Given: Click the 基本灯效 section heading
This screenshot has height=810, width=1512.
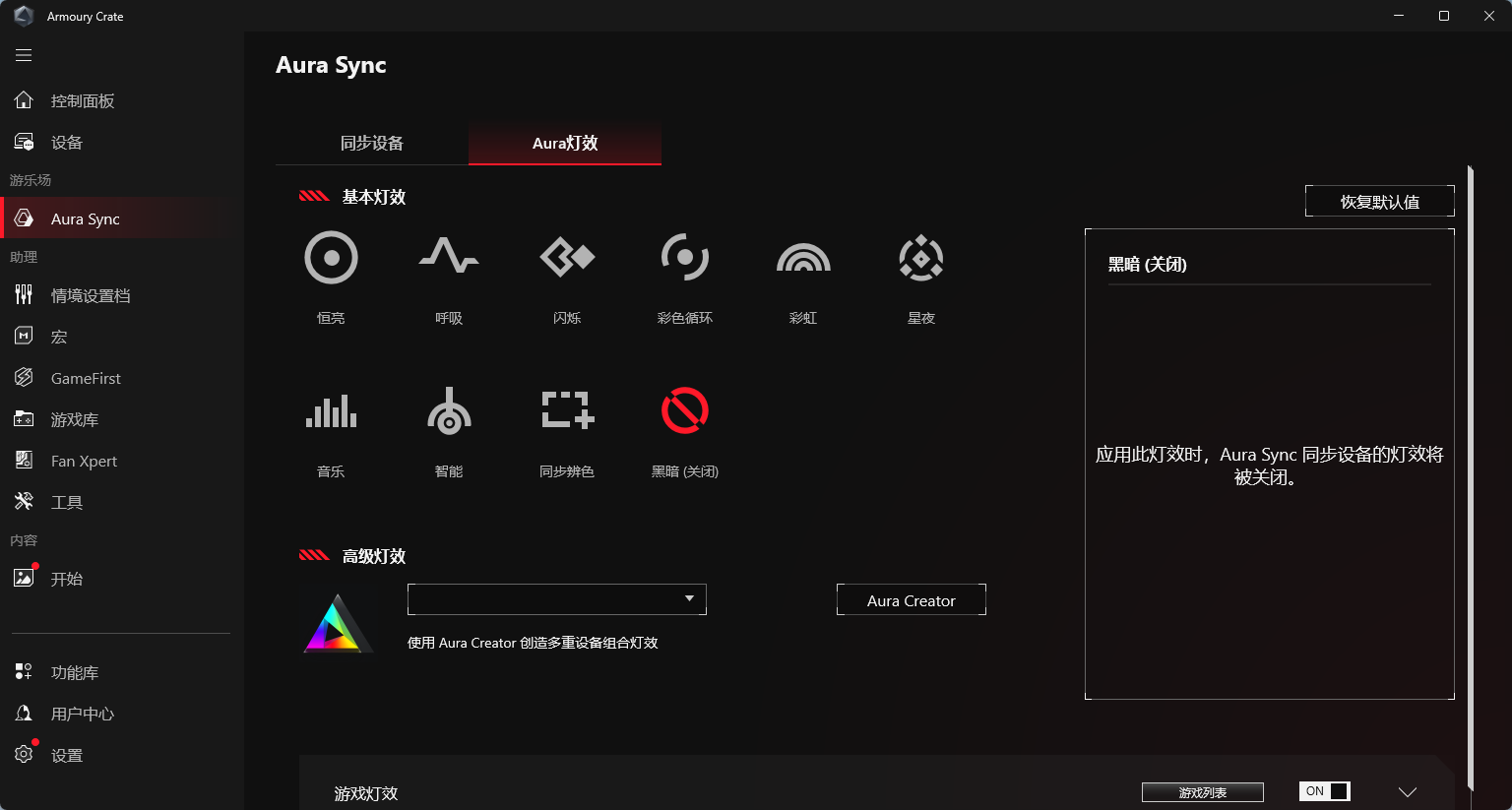Looking at the screenshot, I should [374, 197].
